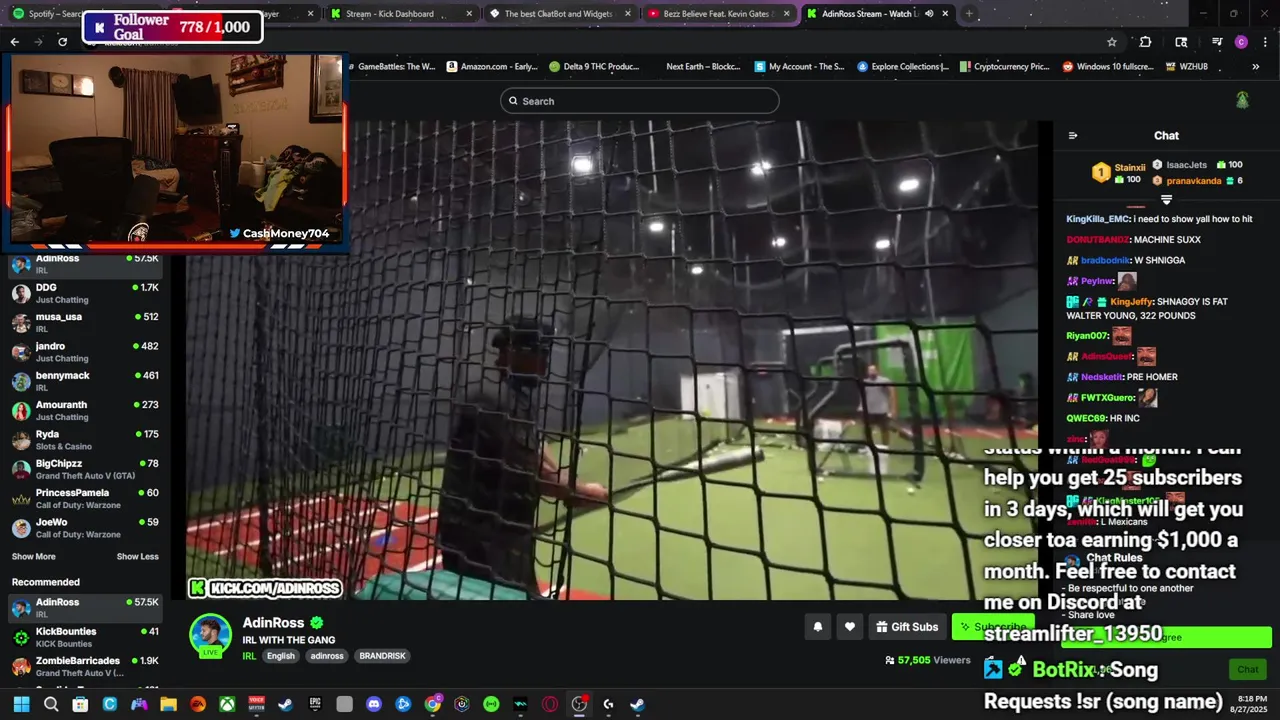Viewport: 1280px width, 720px height.
Task: Open the Delta 9 THC bookmark
Action: click(594, 67)
